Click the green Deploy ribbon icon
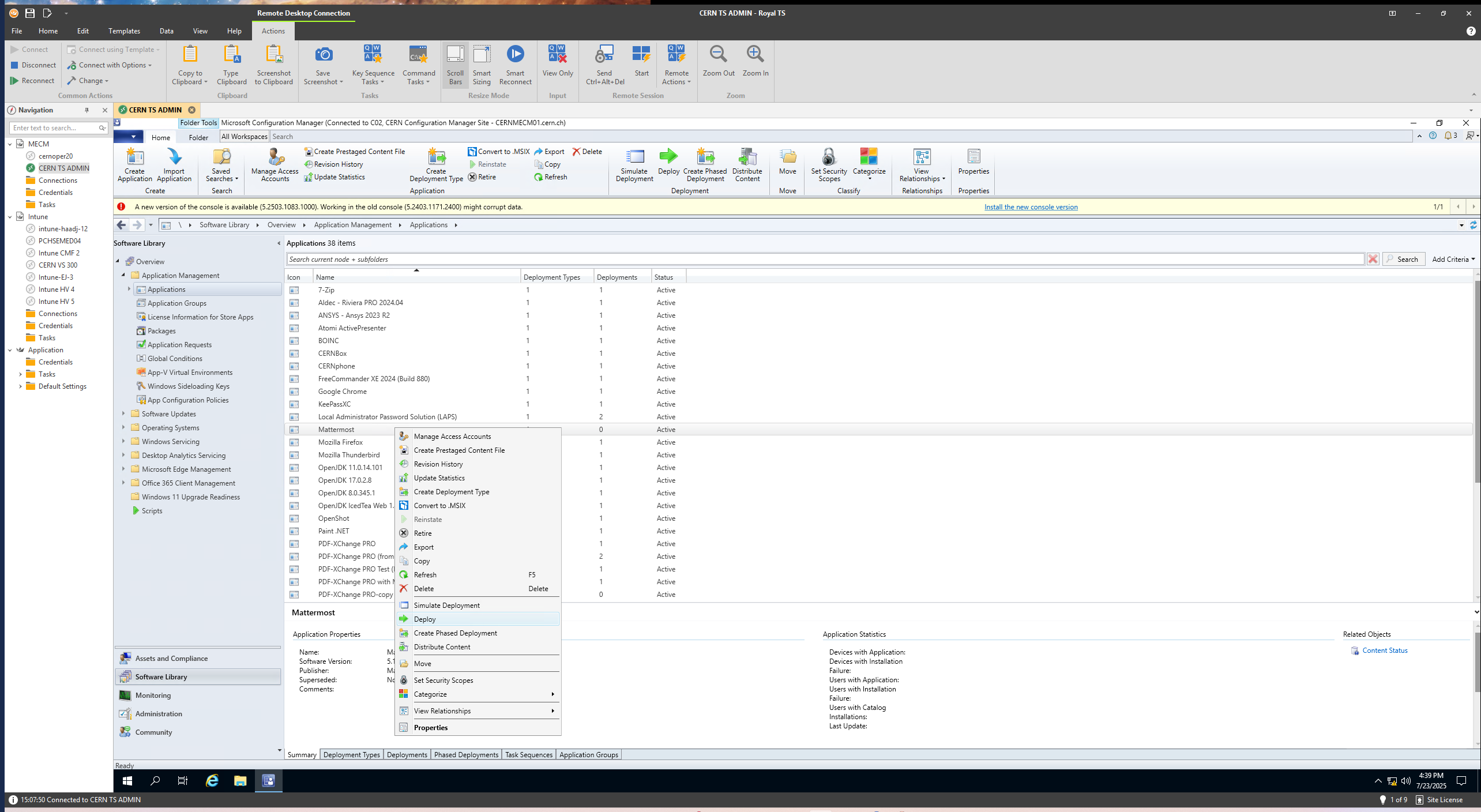 tap(668, 161)
